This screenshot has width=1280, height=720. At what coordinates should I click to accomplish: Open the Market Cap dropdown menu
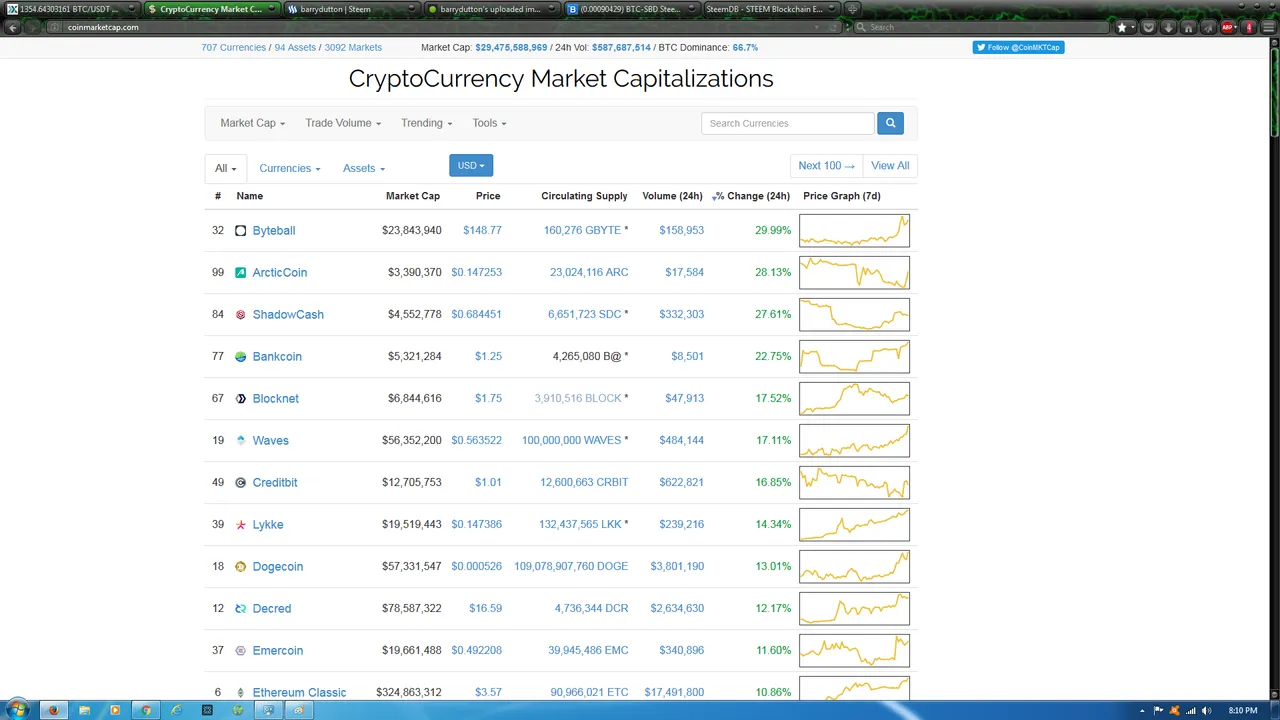(x=252, y=123)
